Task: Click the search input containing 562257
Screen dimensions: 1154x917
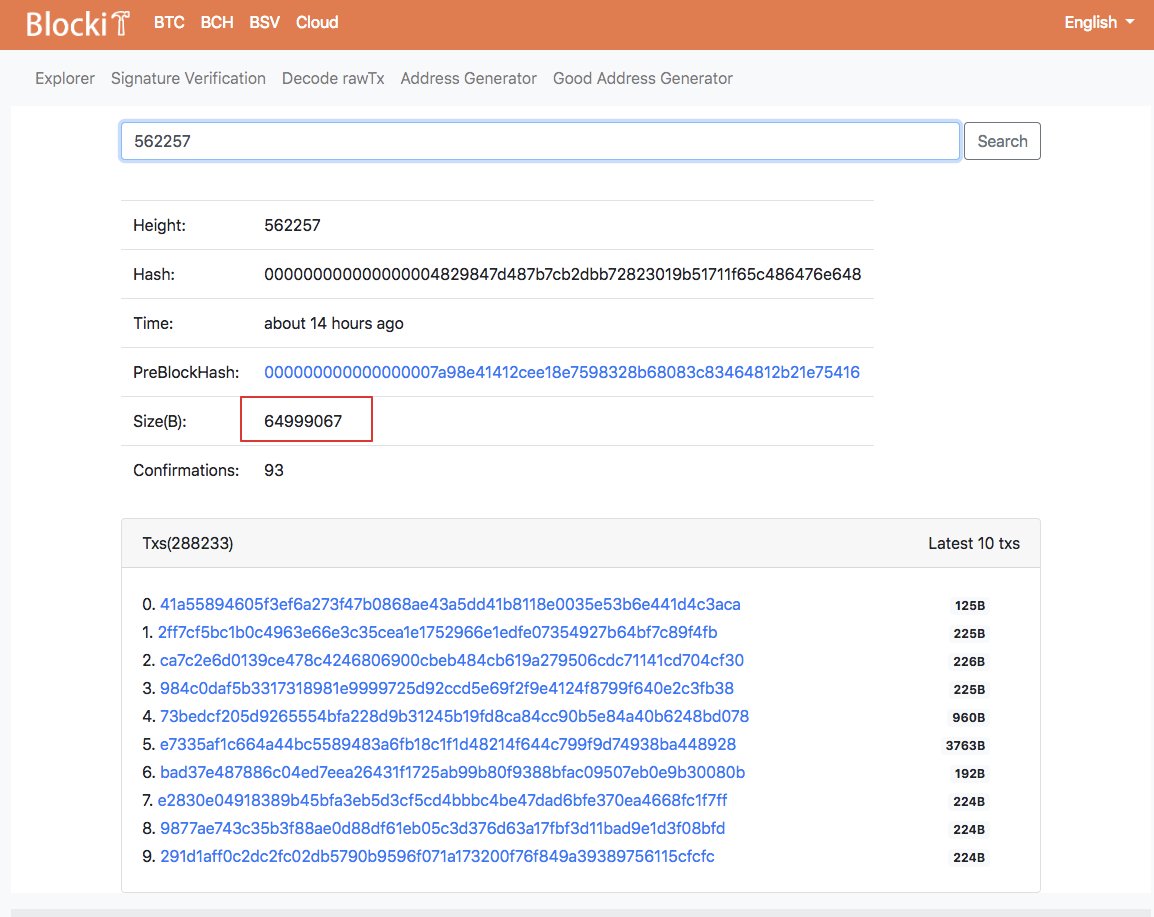Action: coord(540,141)
